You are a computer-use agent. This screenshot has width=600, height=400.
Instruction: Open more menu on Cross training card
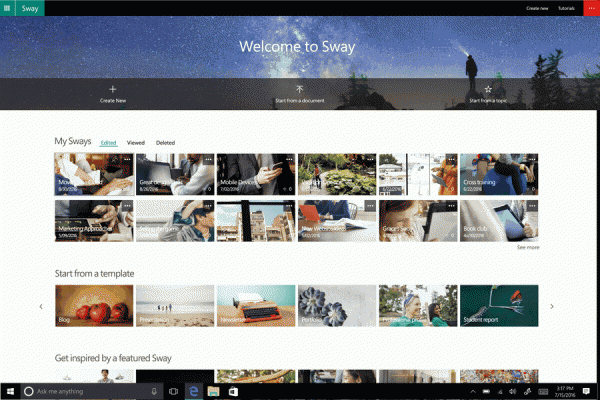pyautogui.click(x=532, y=159)
